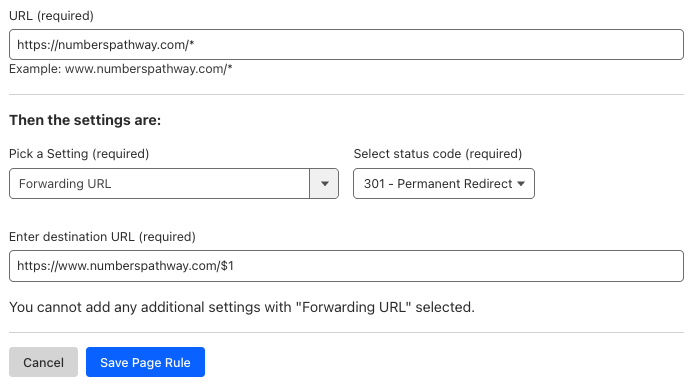Open the Pick a Setting arrow button
Screen dimensions: 698x386
click(x=324, y=183)
